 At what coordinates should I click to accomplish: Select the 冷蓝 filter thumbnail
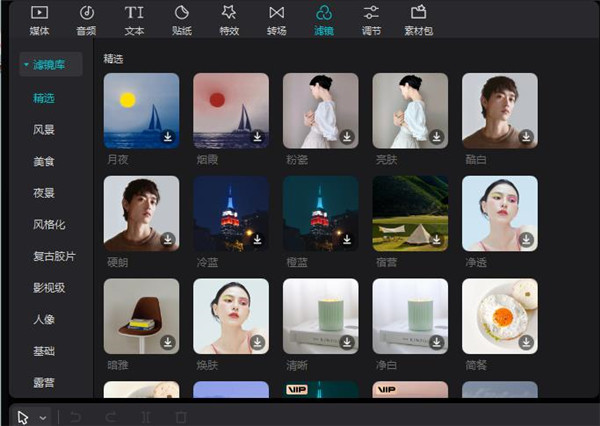(x=231, y=214)
